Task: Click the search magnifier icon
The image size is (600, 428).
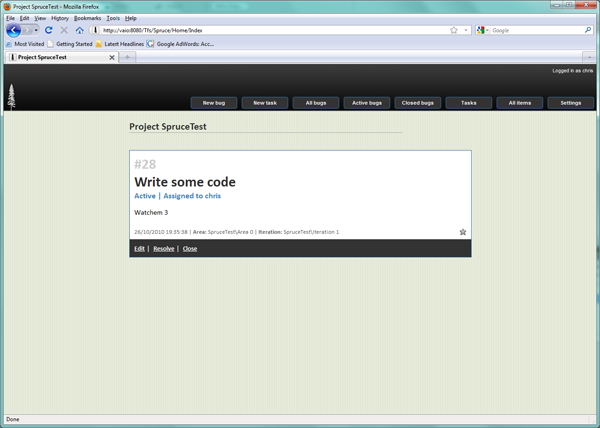Action: click(588, 30)
